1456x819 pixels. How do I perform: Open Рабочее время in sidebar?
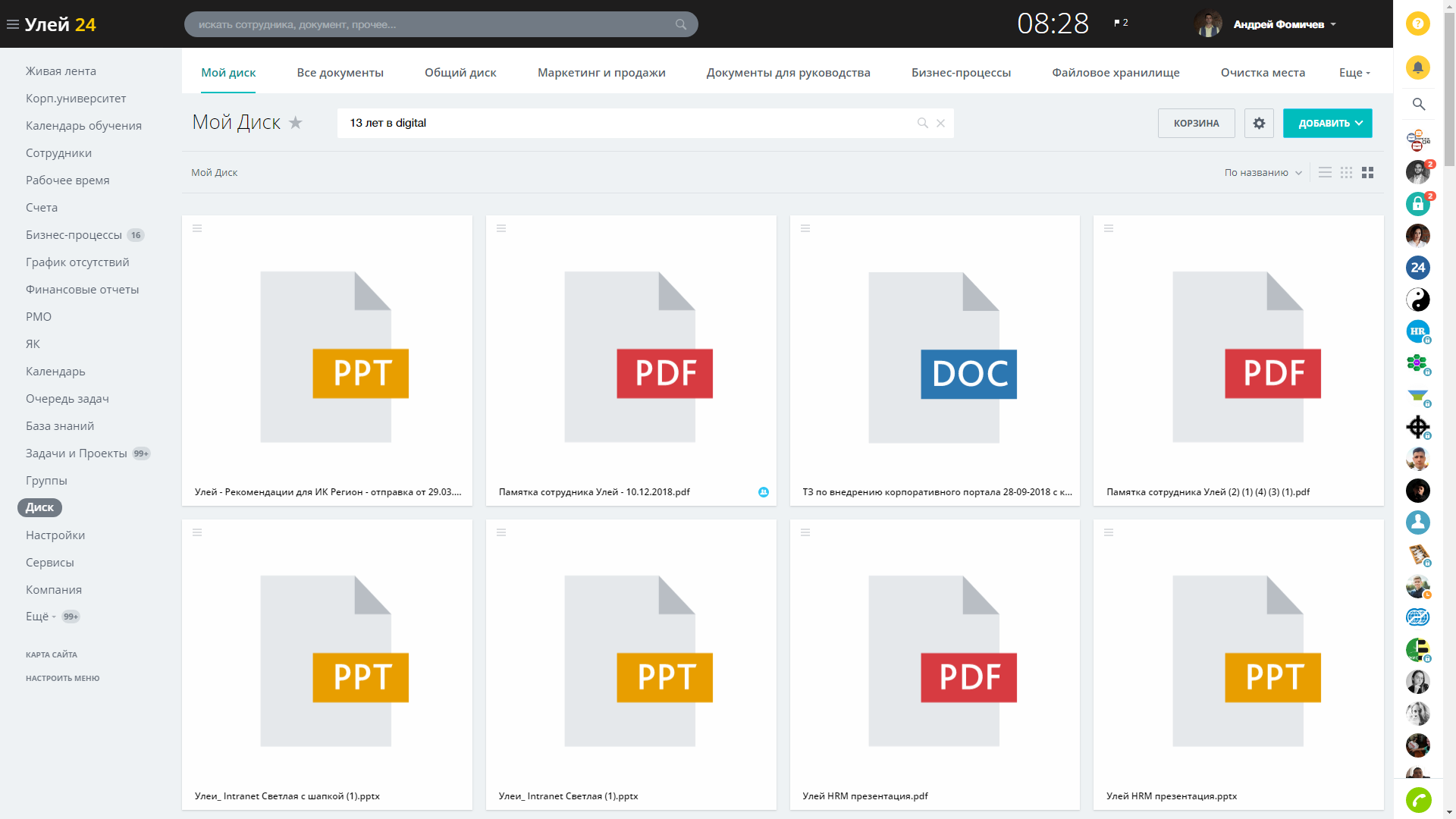coord(67,180)
